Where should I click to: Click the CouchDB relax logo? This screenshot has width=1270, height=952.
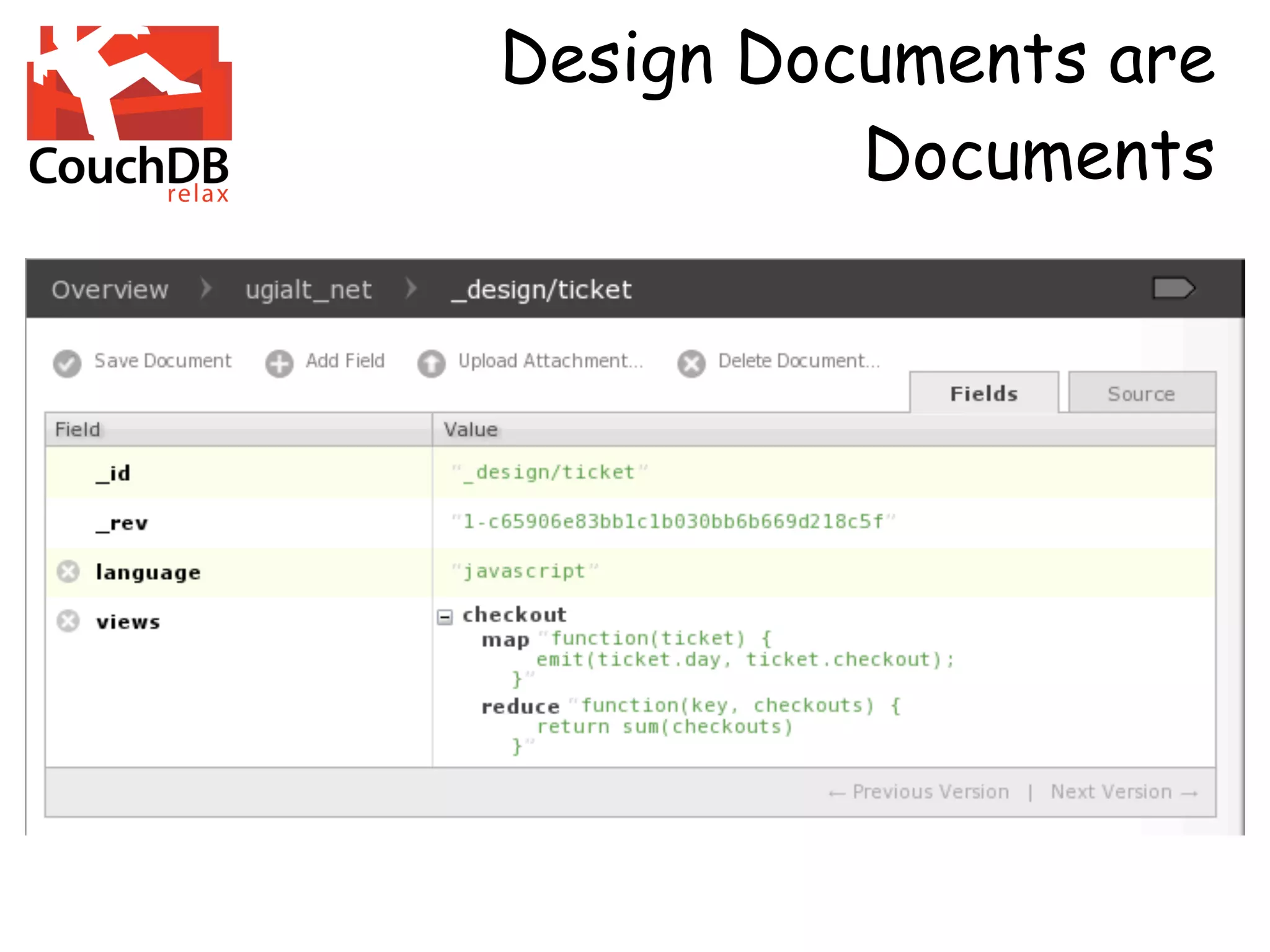pos(130,114)
